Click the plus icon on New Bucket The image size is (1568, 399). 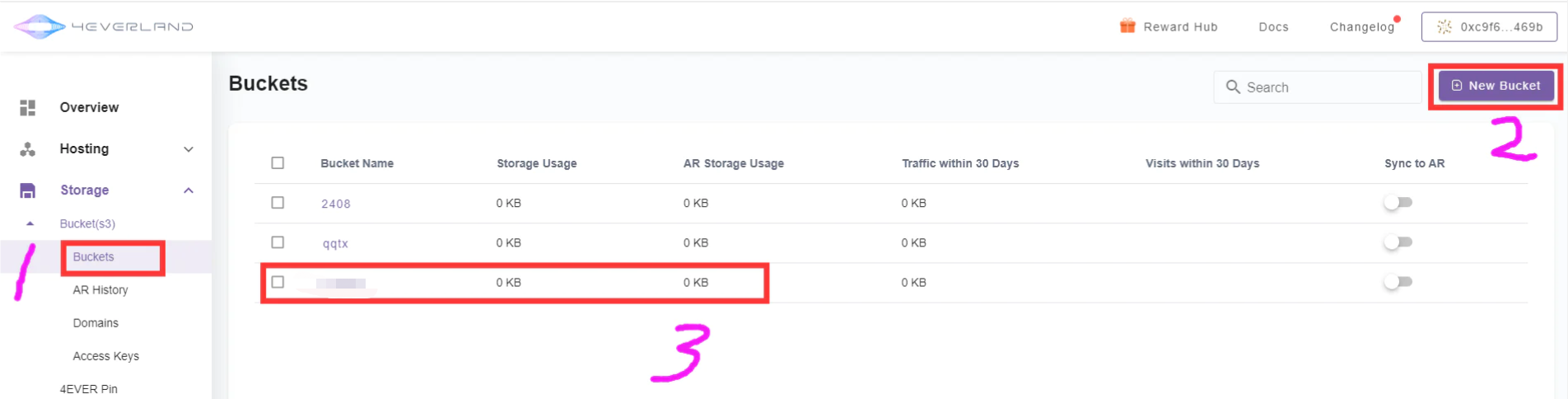pos(1457,85)
